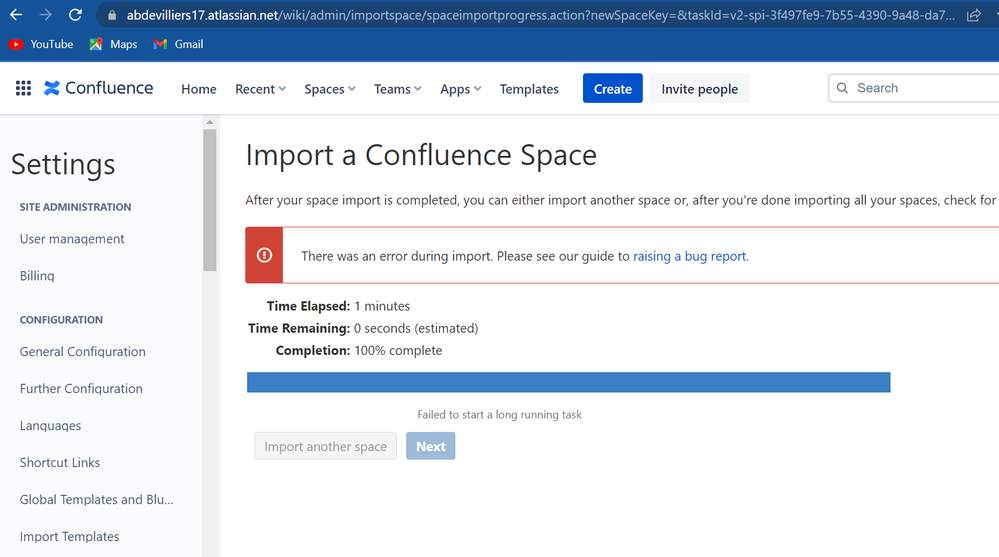Click the sidebar scrollbar thumb
The height and width of the screenshot is (557, 999).
click(x=210, y=200)
